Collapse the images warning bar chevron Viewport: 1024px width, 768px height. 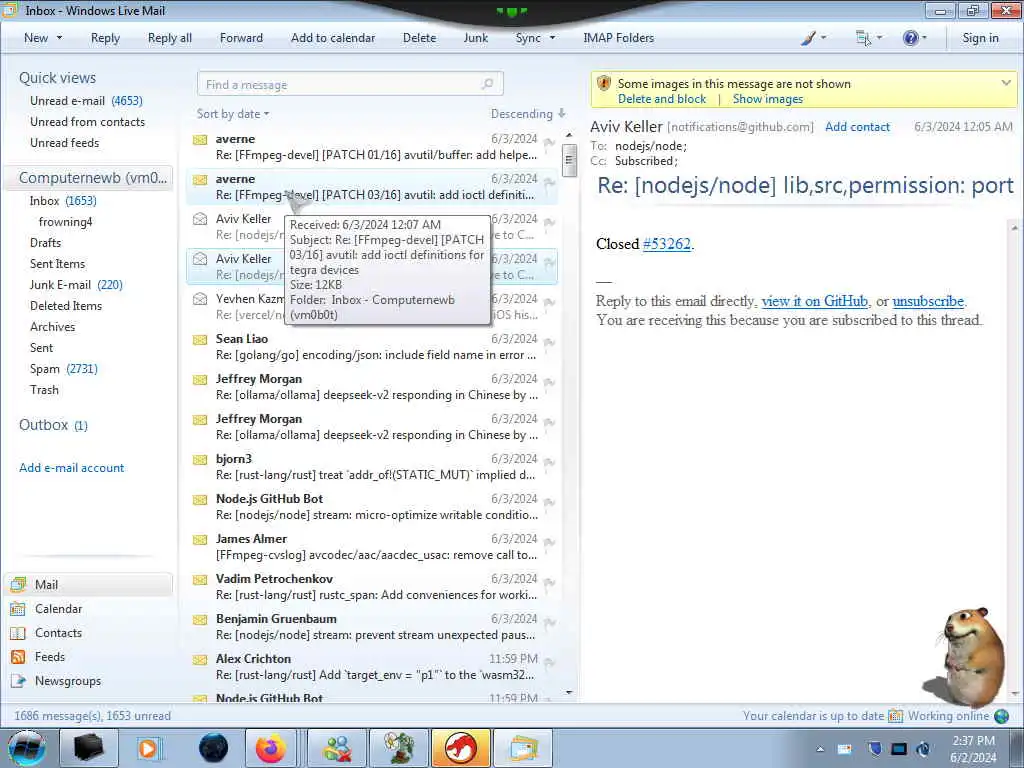[x=1006, y=83]
